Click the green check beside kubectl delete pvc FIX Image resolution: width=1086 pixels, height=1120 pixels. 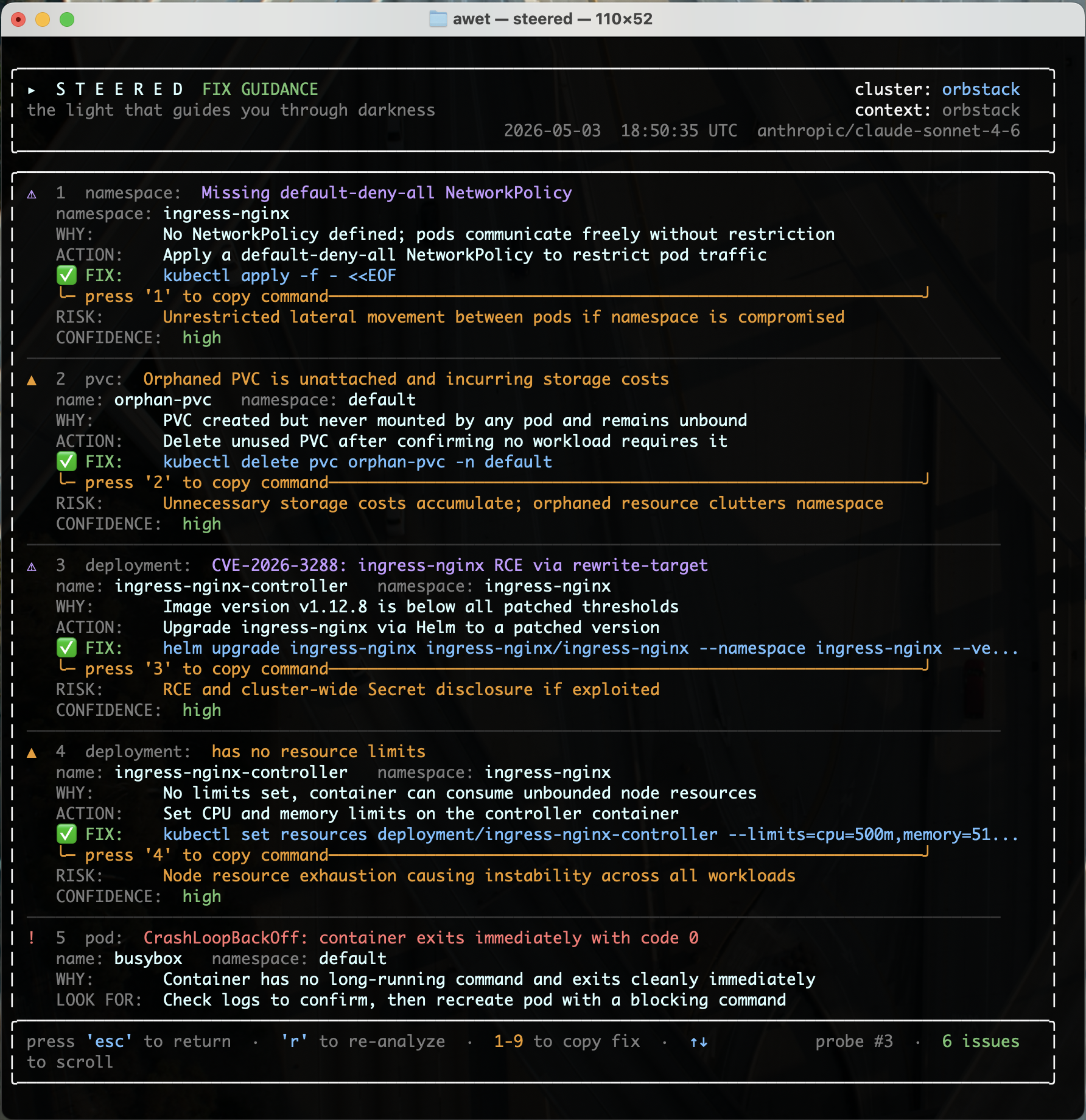point(66,462)
